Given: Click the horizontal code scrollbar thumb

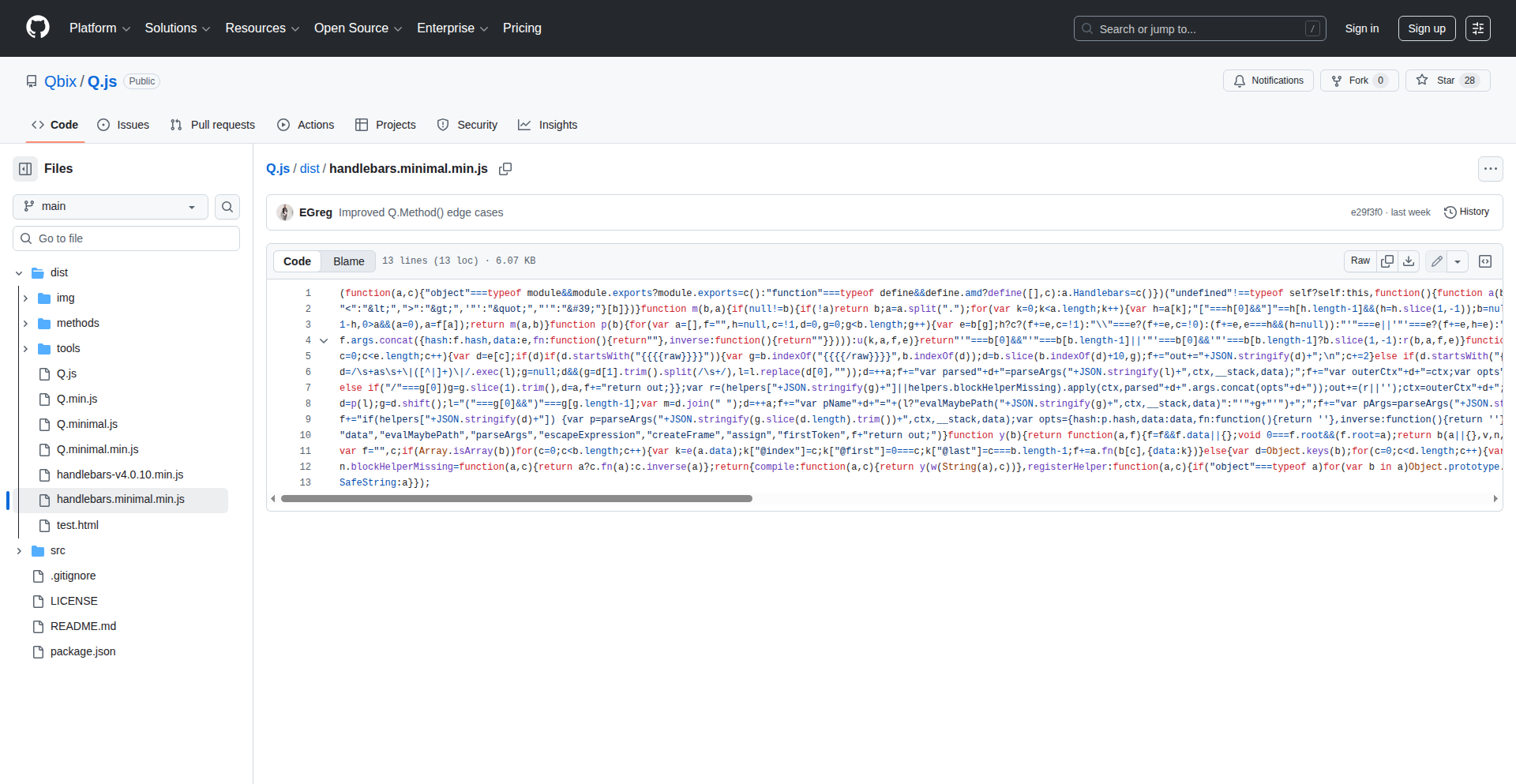Looking at the screenshot, I should click(x=516, y=499).
